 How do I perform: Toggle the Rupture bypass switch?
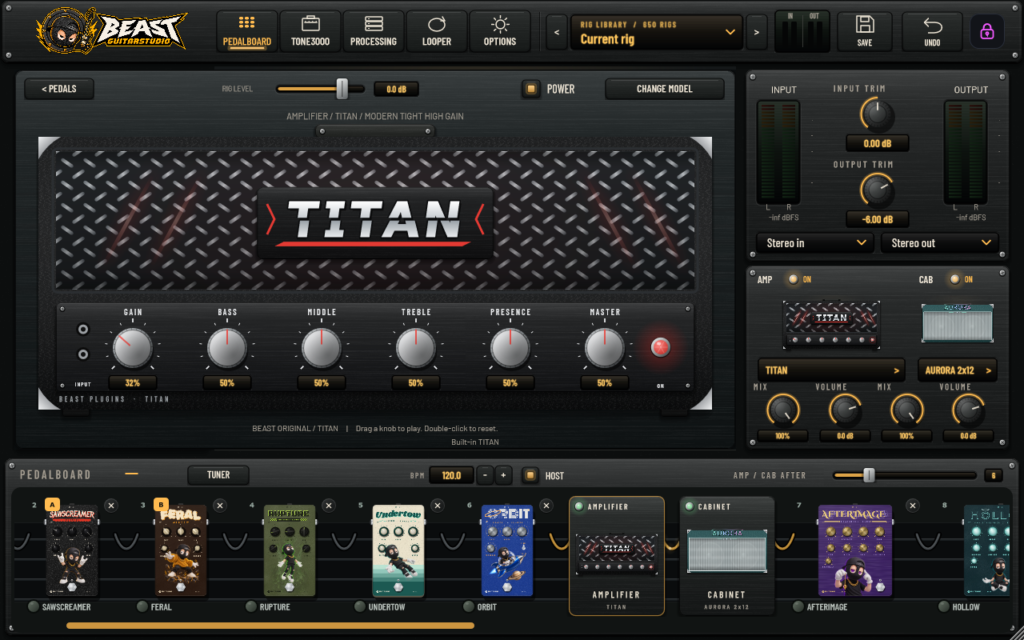(251, 607)
